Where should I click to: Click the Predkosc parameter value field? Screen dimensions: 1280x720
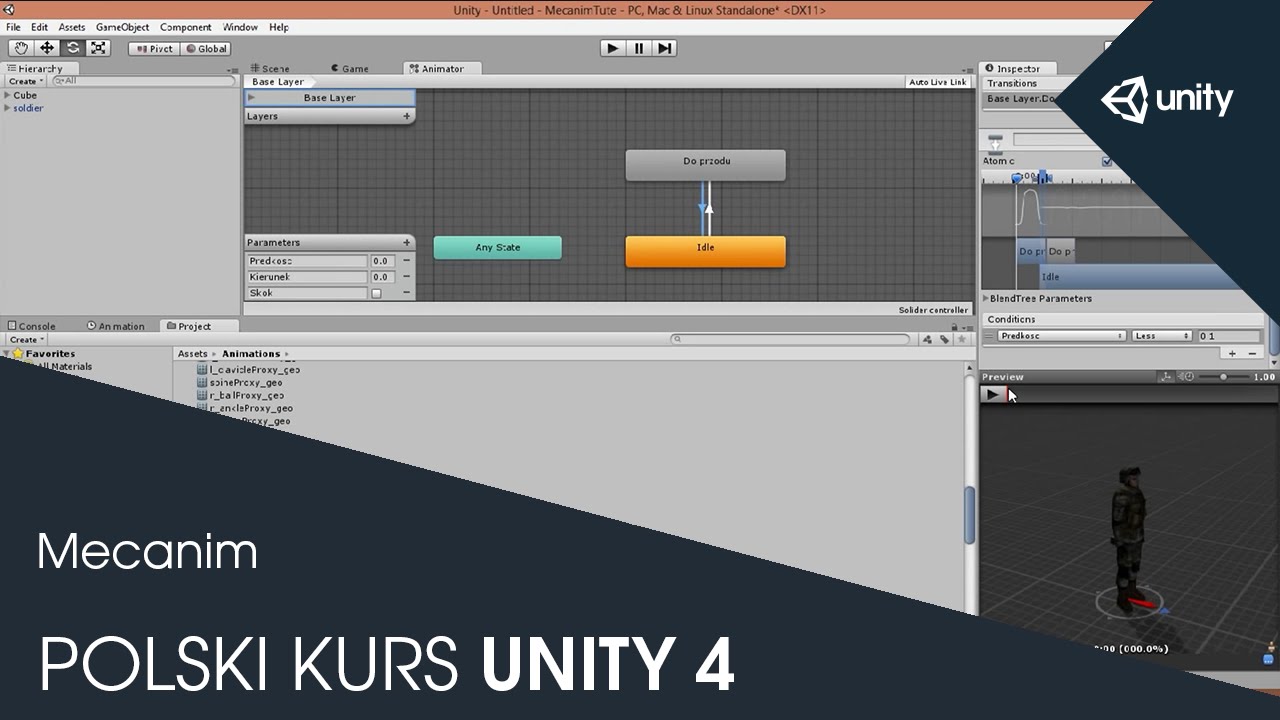[x=382, y=261]
